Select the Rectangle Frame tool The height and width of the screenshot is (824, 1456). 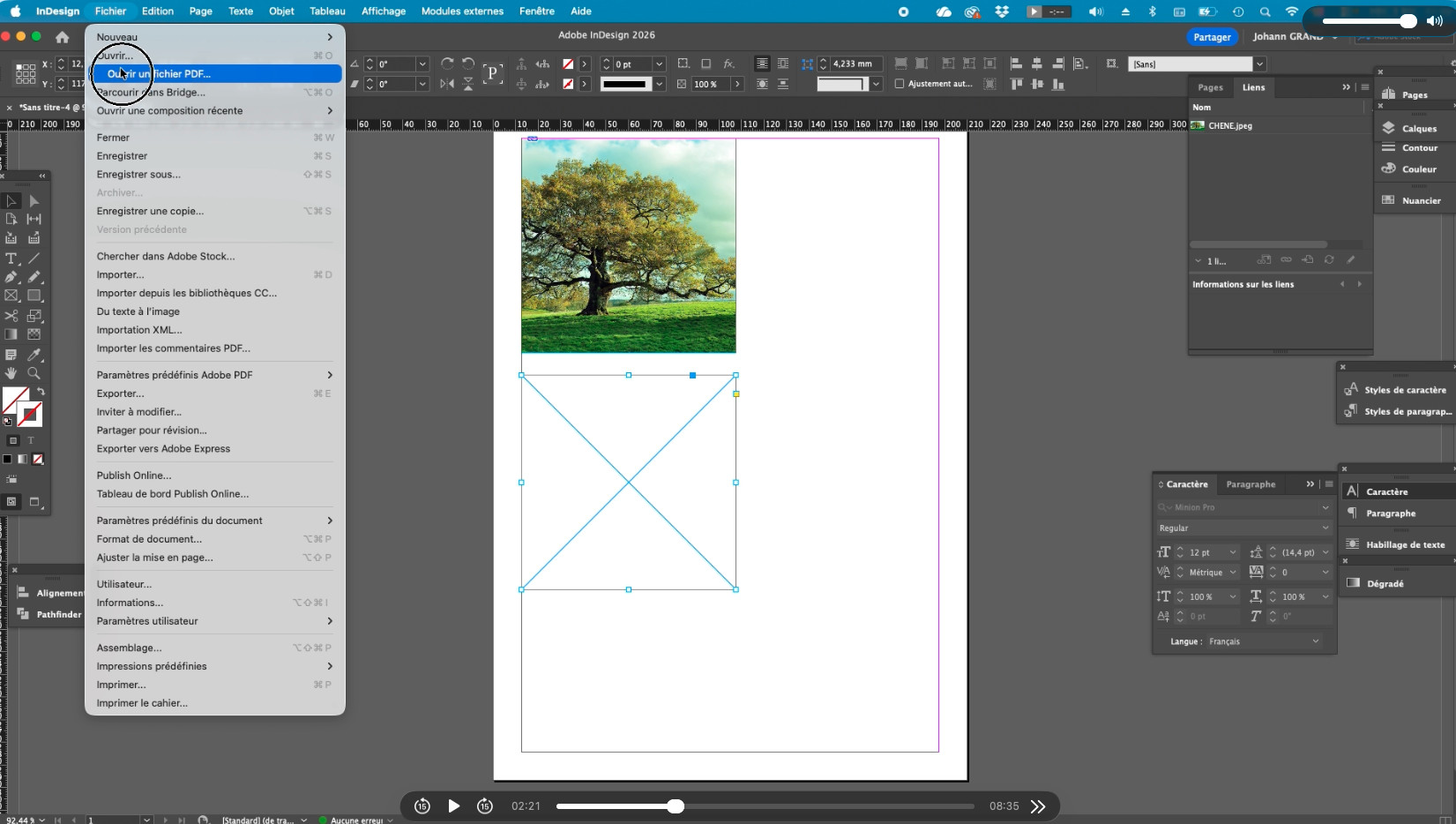point(11,296)
